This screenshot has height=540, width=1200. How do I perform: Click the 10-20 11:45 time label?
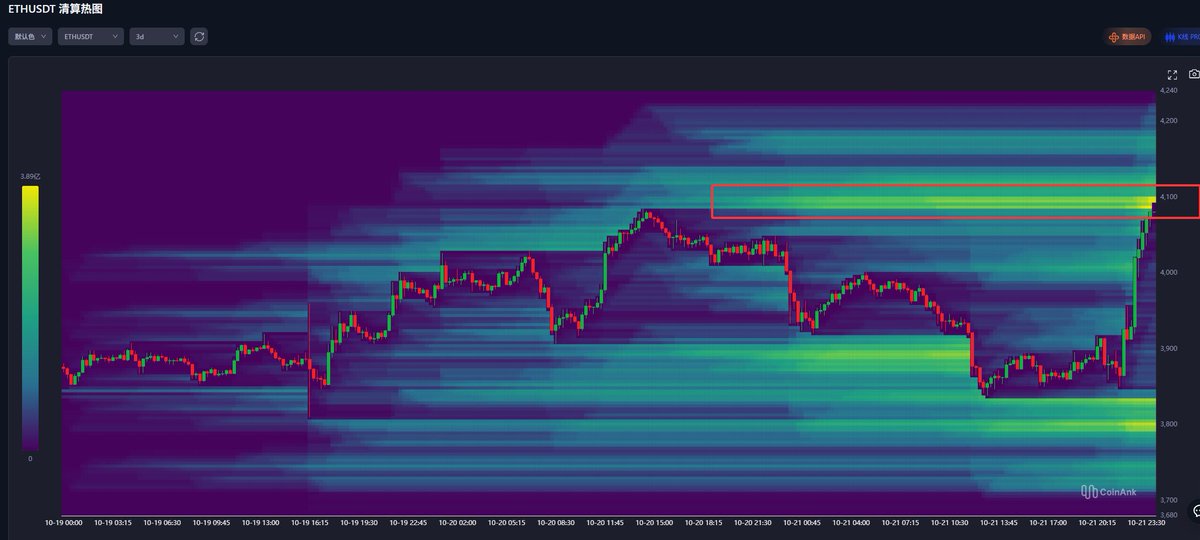tap(605, 522)
